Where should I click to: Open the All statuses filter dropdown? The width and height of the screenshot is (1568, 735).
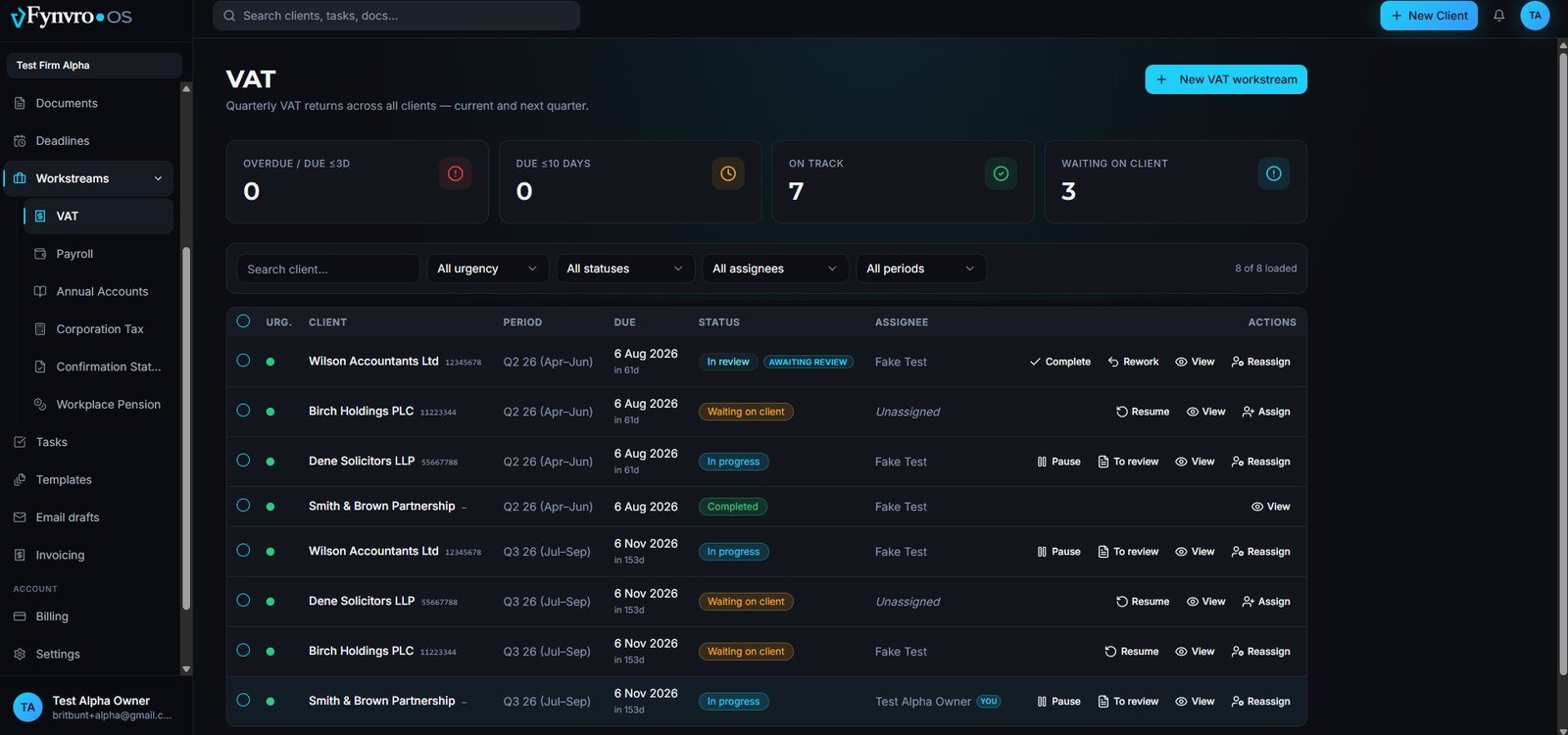(x=625, y=269)
